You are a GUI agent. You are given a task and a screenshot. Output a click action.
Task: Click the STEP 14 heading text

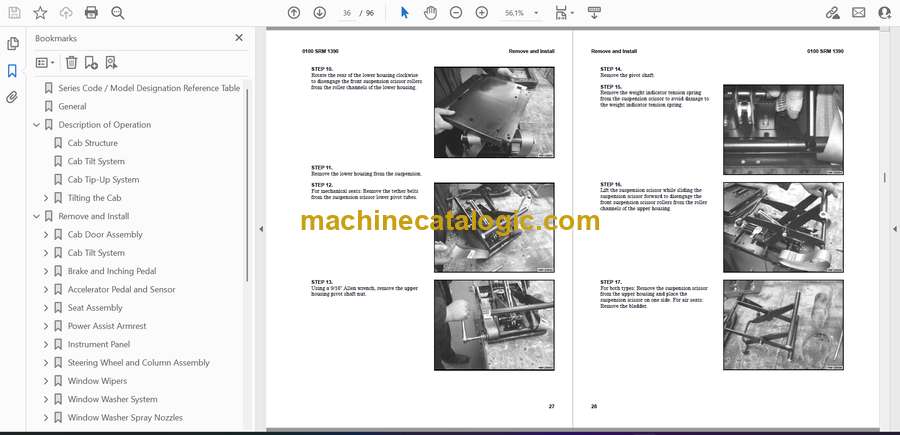point(611,69)
